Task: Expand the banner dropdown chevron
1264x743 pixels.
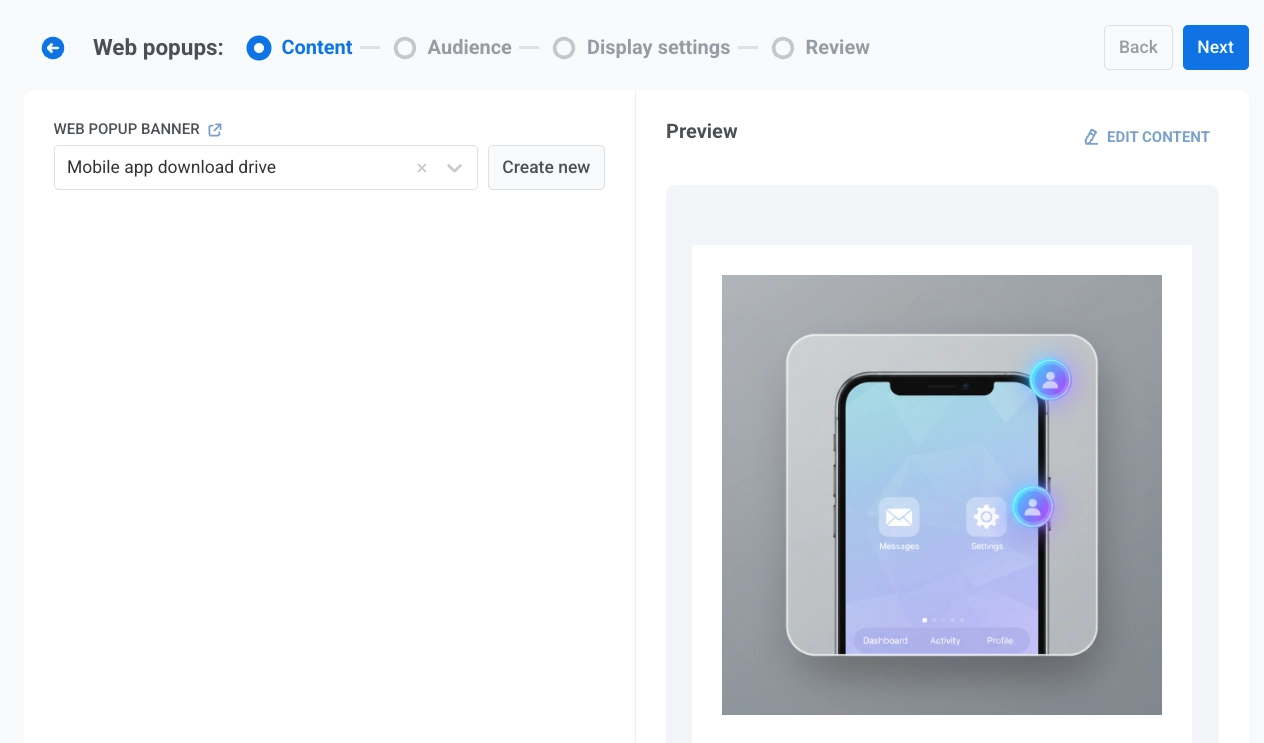Action: click(455, 168)
